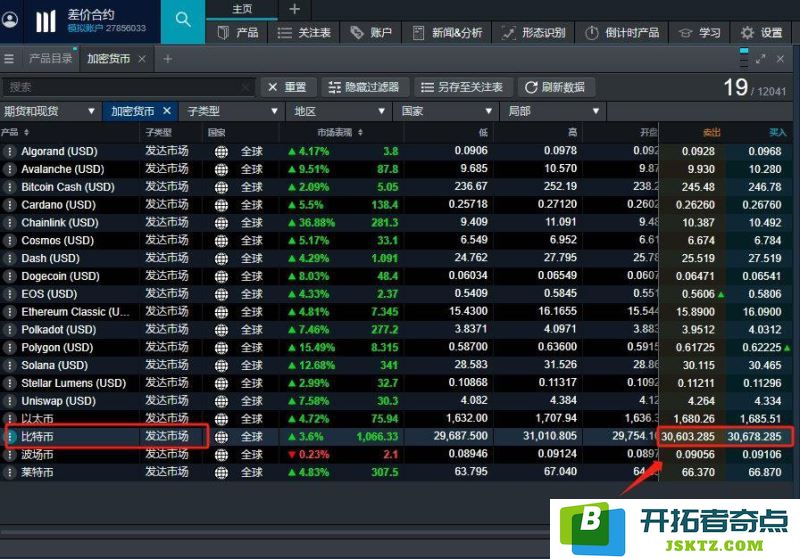
Task: Click 刷新数据 refresh data button
Action: 556,87
